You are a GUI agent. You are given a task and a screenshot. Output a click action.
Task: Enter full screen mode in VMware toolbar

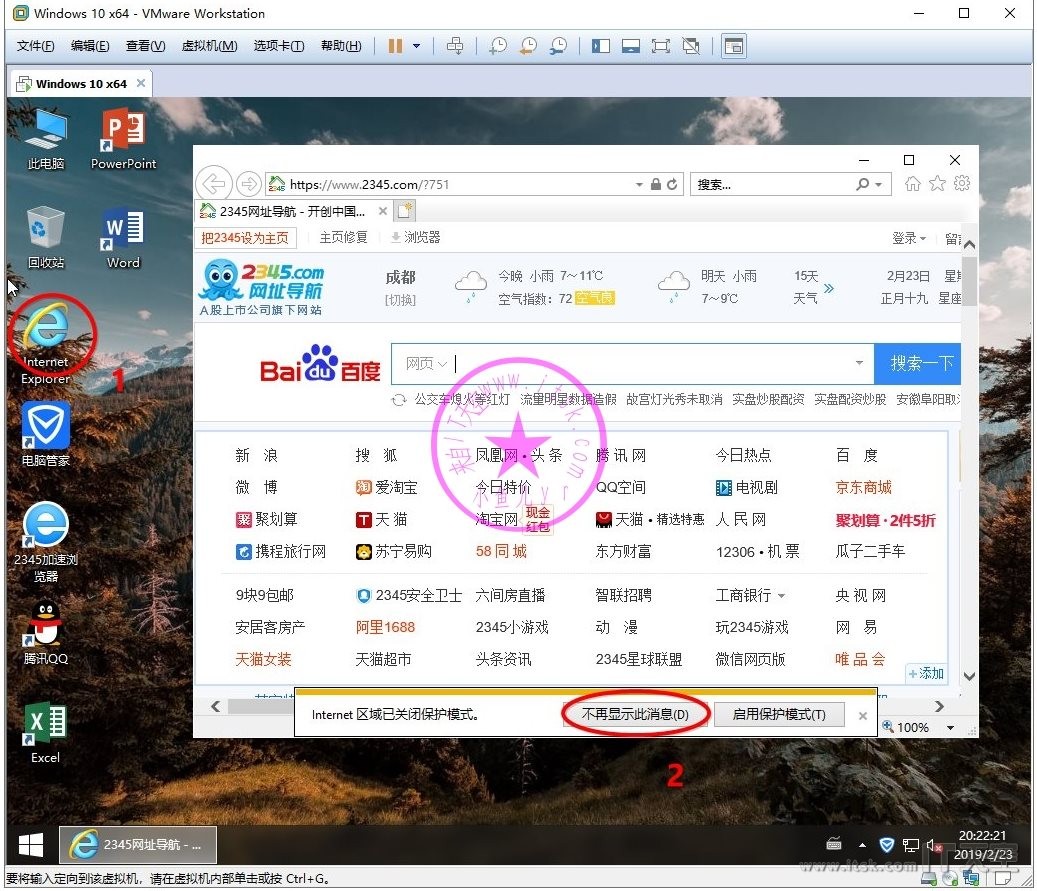[660, 46]
